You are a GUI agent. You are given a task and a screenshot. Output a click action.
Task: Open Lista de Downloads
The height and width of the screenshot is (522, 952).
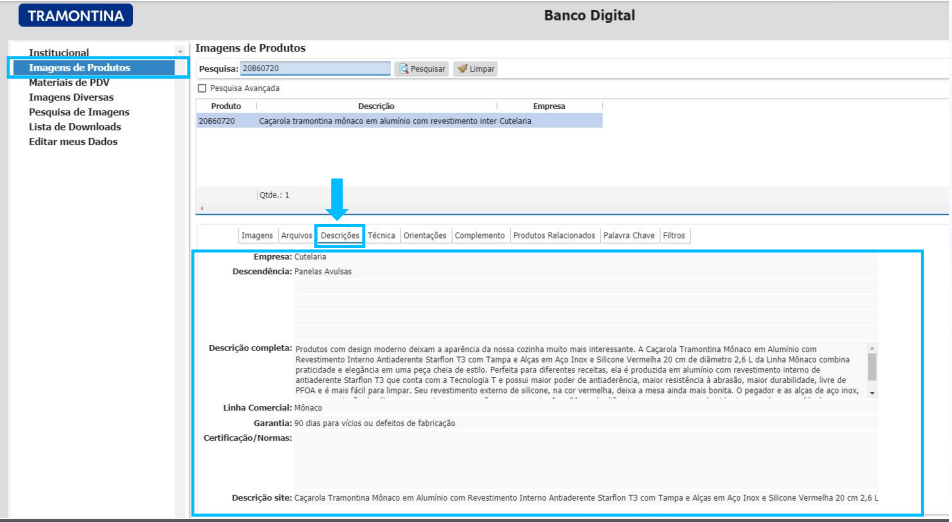75,127
